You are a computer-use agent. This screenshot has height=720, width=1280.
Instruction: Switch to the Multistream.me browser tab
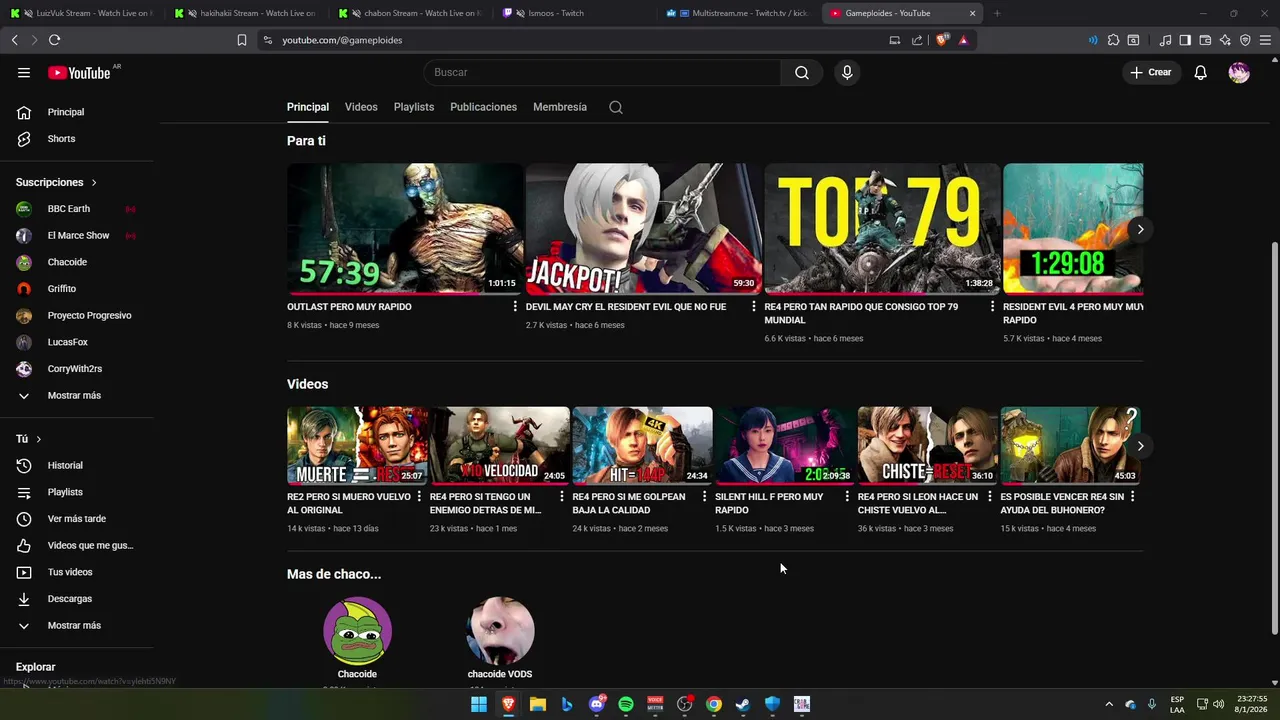(x=740, y=13)
